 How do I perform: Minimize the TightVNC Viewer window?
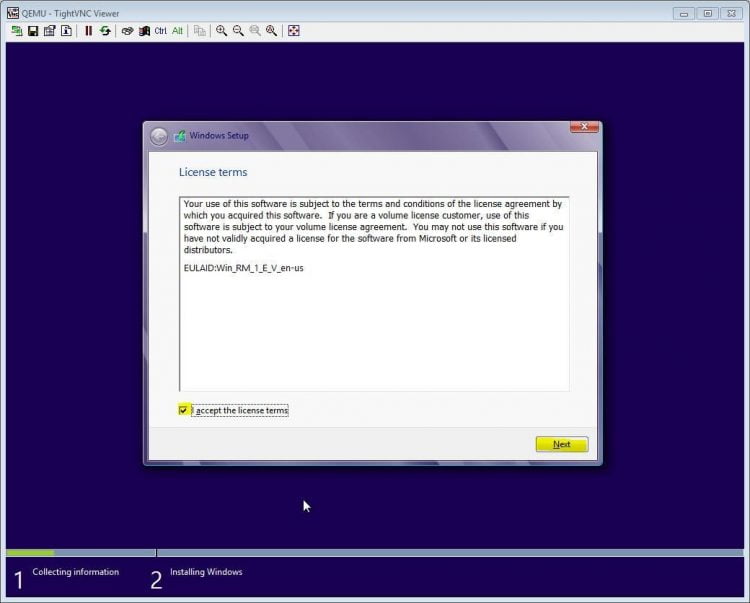coord(684,13)
